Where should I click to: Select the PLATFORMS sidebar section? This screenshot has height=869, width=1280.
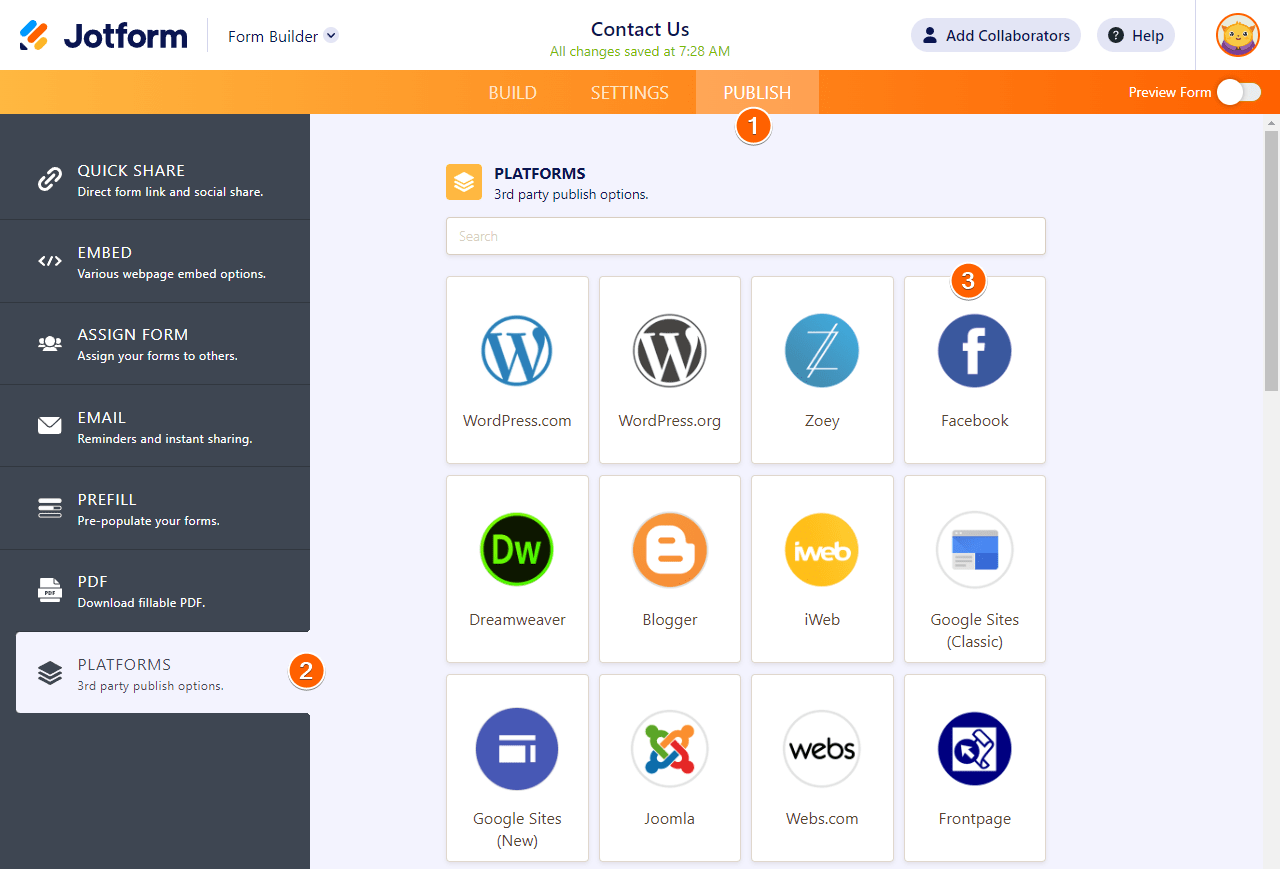coord(163,673)
